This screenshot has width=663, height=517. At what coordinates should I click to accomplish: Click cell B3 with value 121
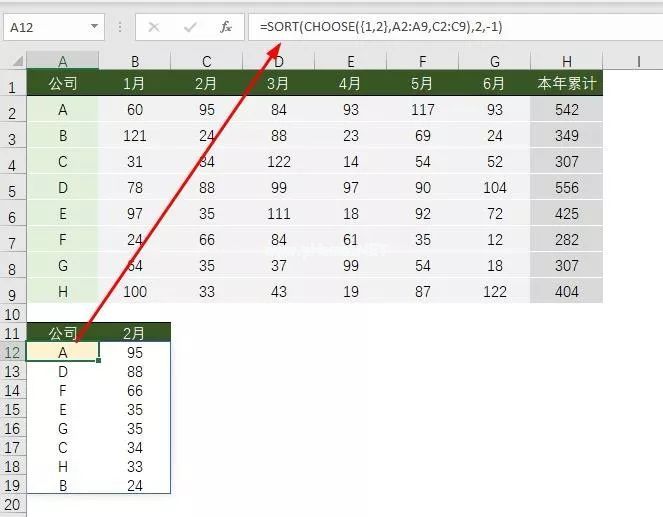point(134,135)
